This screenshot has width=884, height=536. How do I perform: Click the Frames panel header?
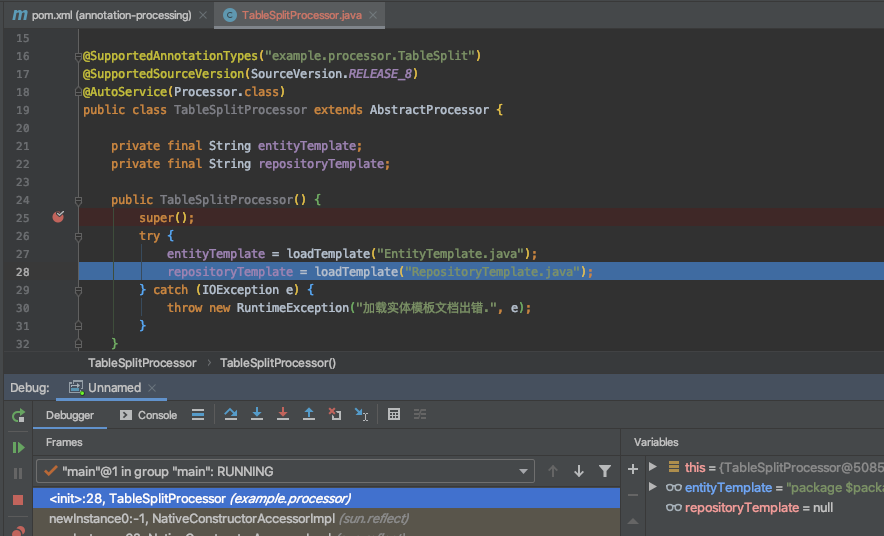pos(64,442)
